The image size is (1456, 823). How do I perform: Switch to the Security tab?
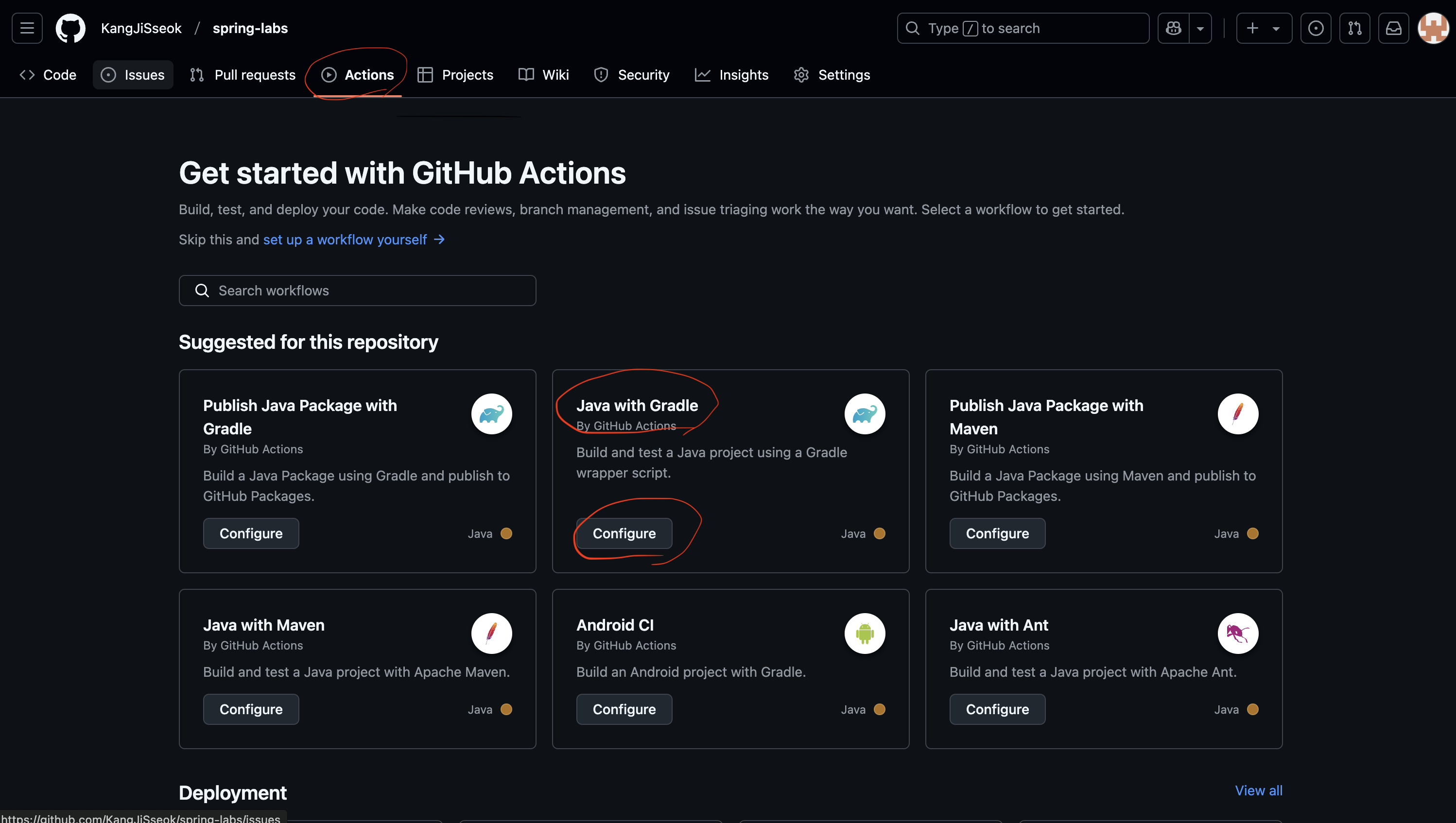pos(632,75)
